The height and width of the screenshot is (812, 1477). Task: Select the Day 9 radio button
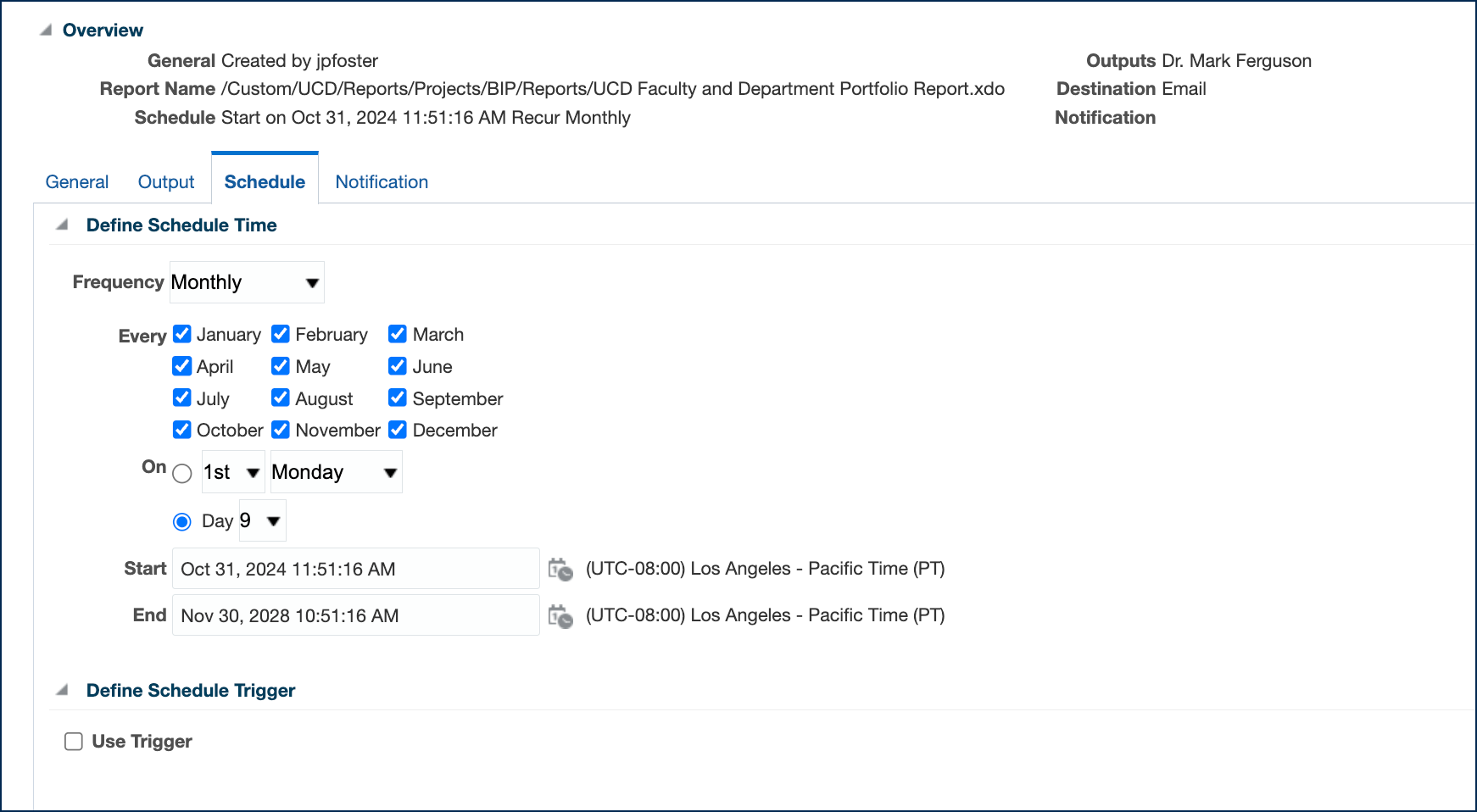tap(182, 522)
